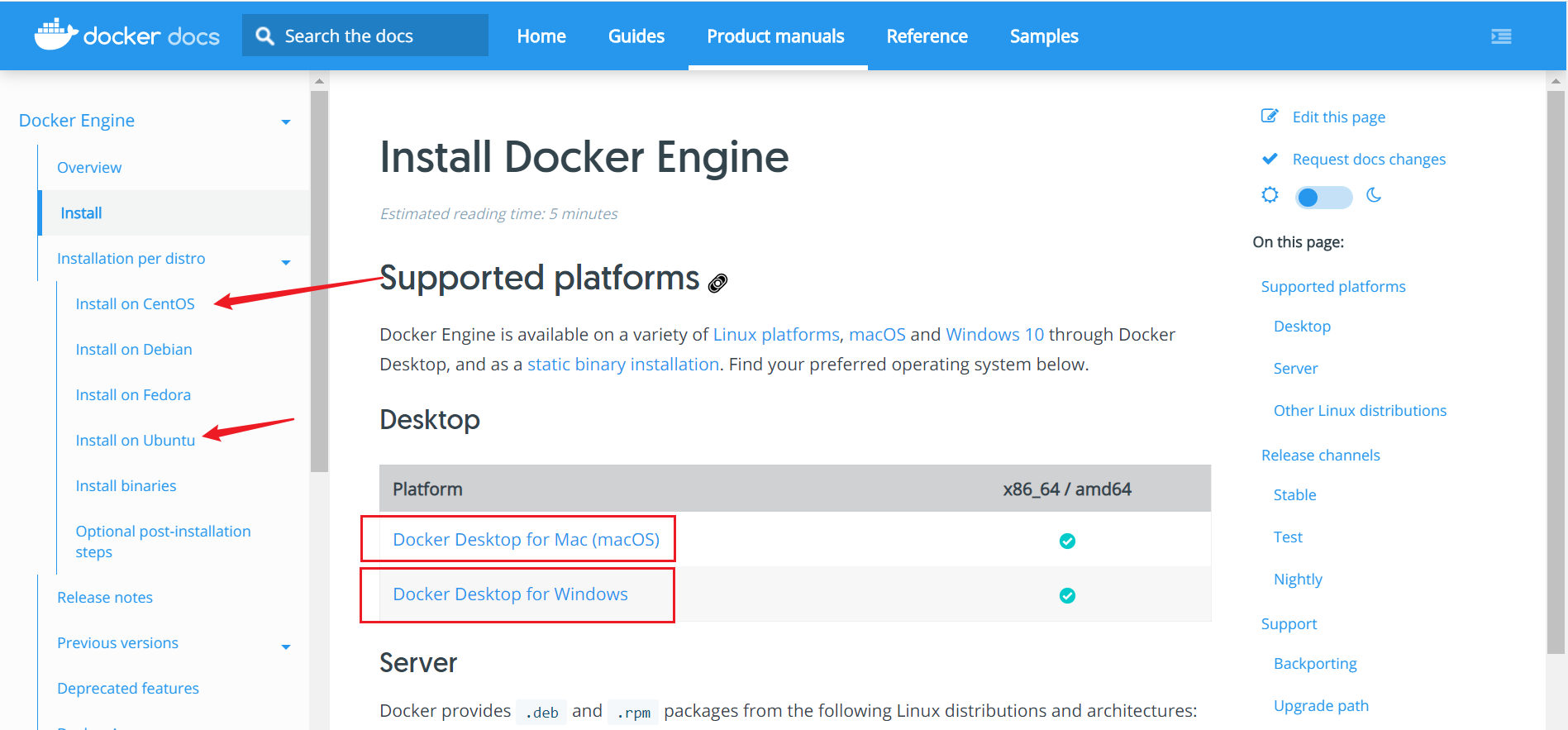The height and width of the screenshot is (730, 1568).
Task: Jump to Stable in page contents
Action: pyautogui.click(x=1294, y=495)
